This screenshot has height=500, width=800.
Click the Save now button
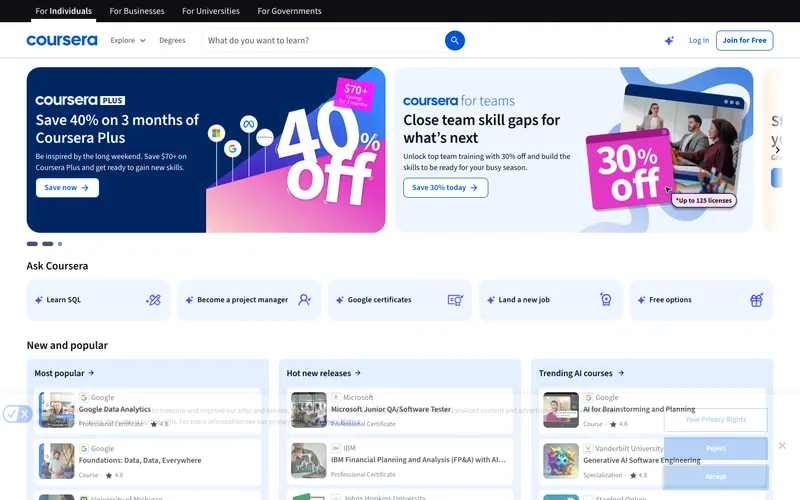(67, 188)
